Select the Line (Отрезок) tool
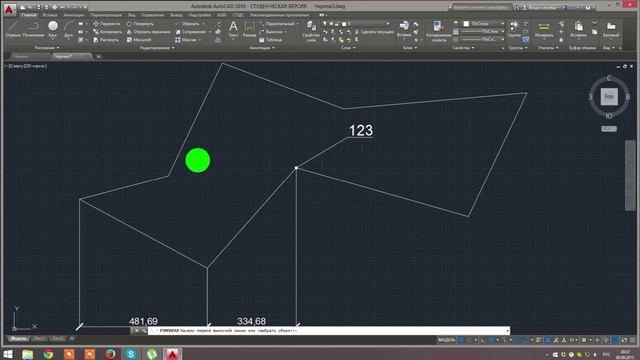The height and width of the screenshot is (360, 640). 13,29
